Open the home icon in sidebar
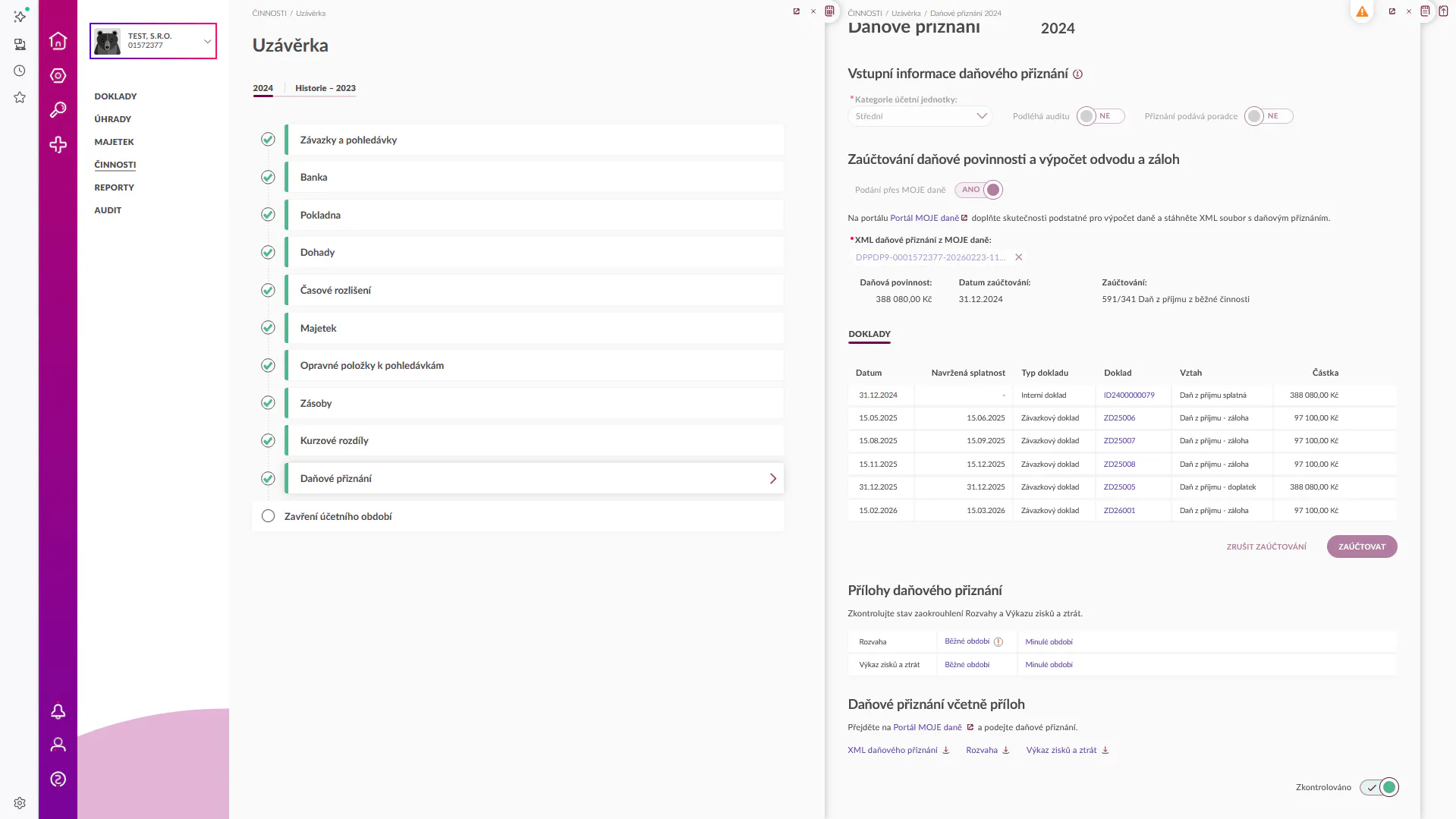The height and width of the screenshot is (819, 1456). pyautogui.click(x=58, y=41)
